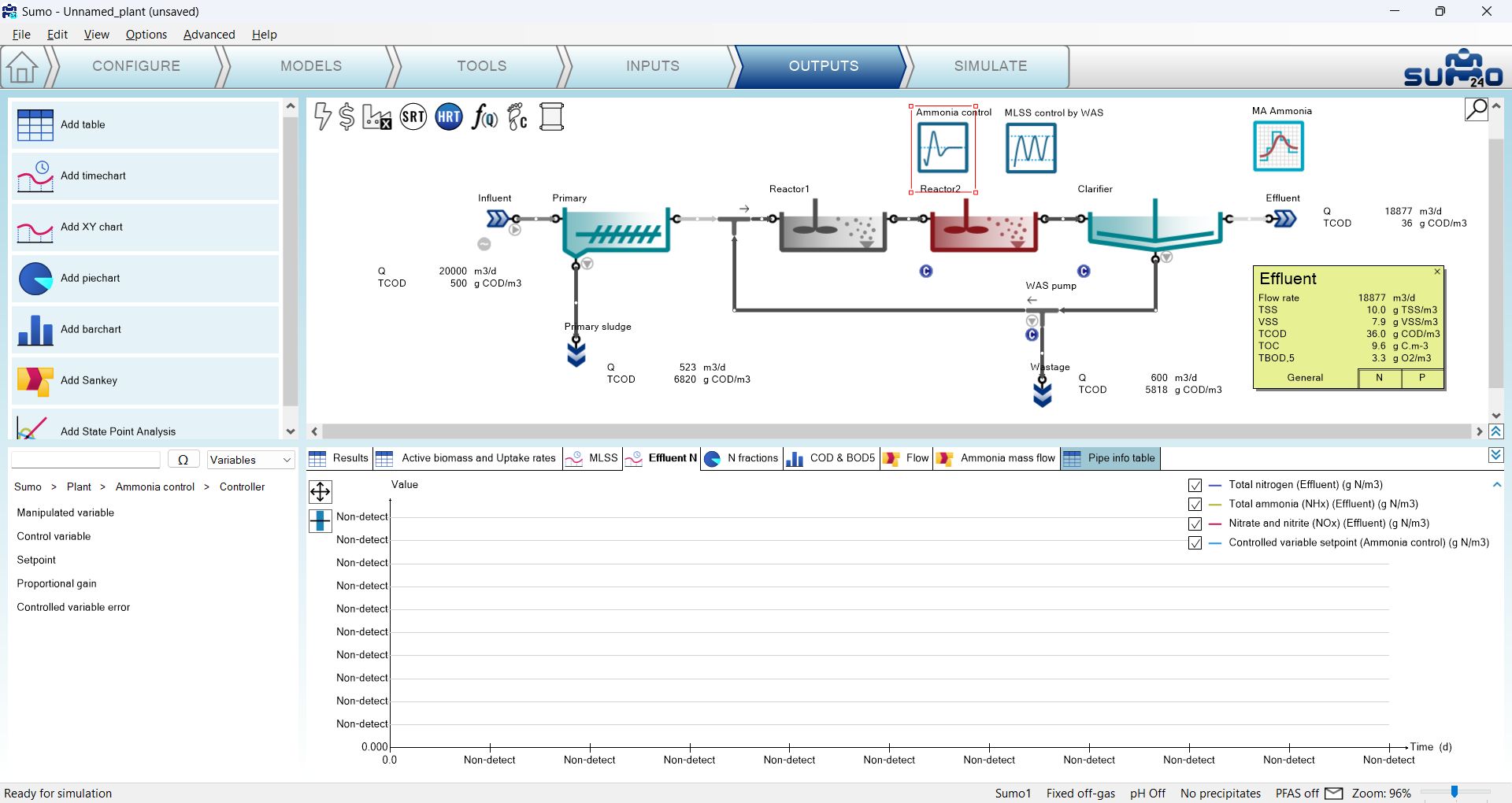Viewport: 1512px width, 803px height.
Task: Open the f(x) formula tool
Action: click(x=484, y=117)
